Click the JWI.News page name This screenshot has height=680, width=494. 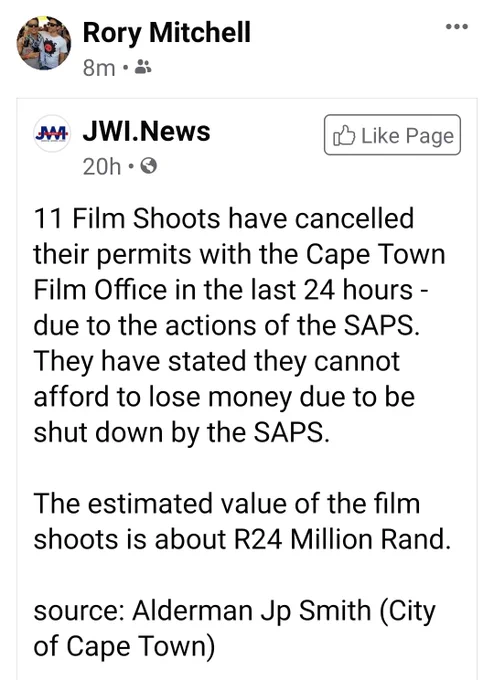146,131
